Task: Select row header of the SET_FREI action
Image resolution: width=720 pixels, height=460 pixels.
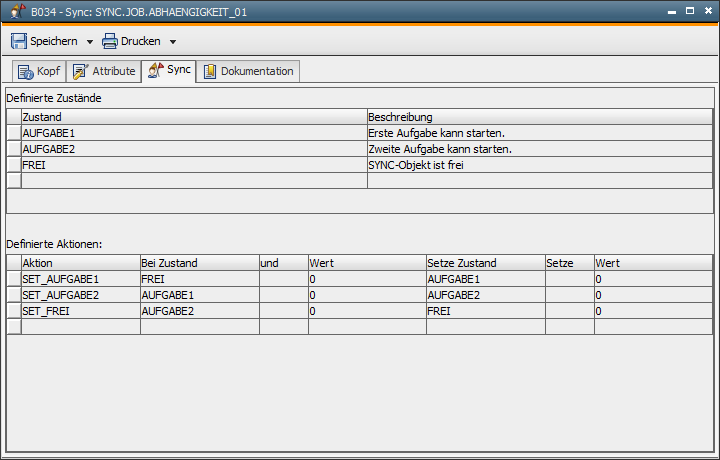Action: coord(14,311)
